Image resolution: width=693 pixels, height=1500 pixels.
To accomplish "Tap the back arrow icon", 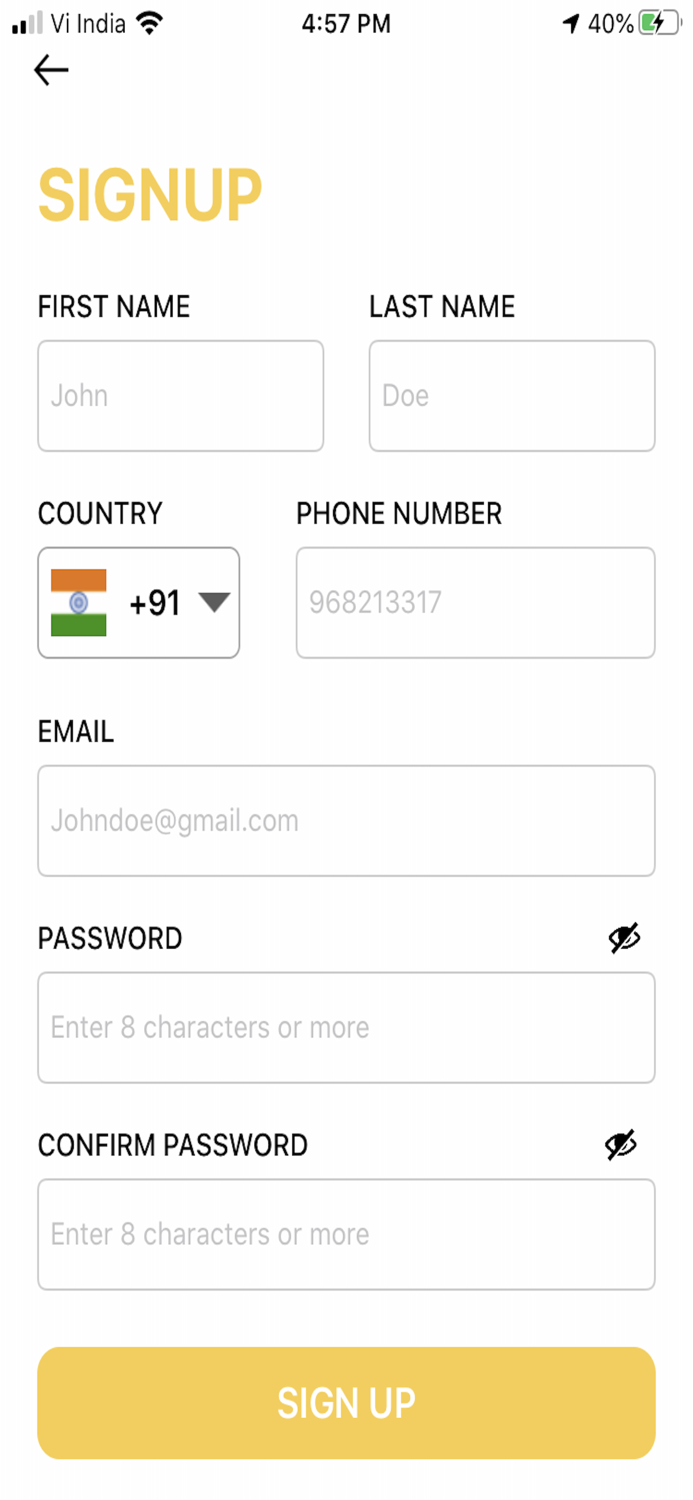I will coord(51,70).
